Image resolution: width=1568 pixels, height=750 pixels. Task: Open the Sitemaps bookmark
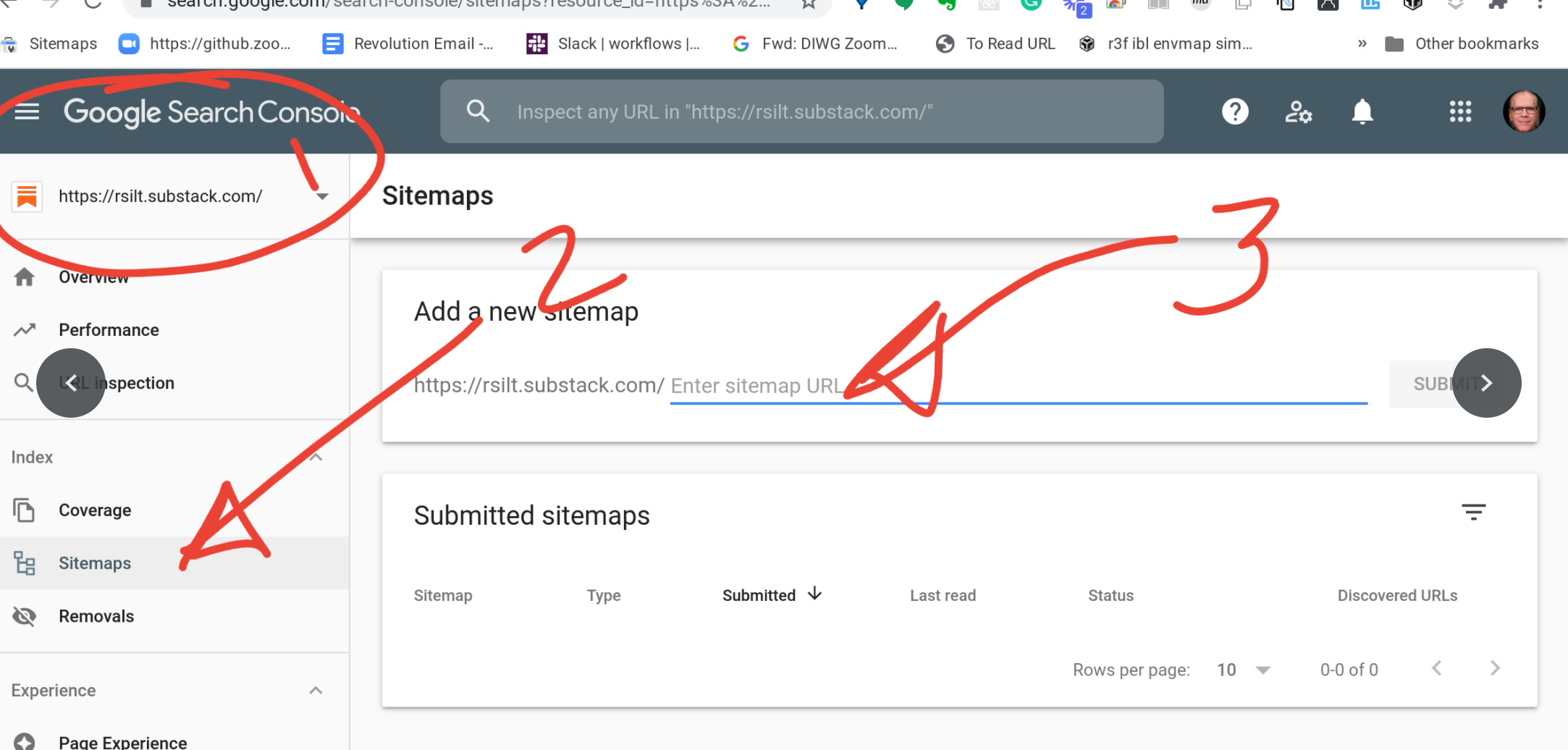point(49,43)
